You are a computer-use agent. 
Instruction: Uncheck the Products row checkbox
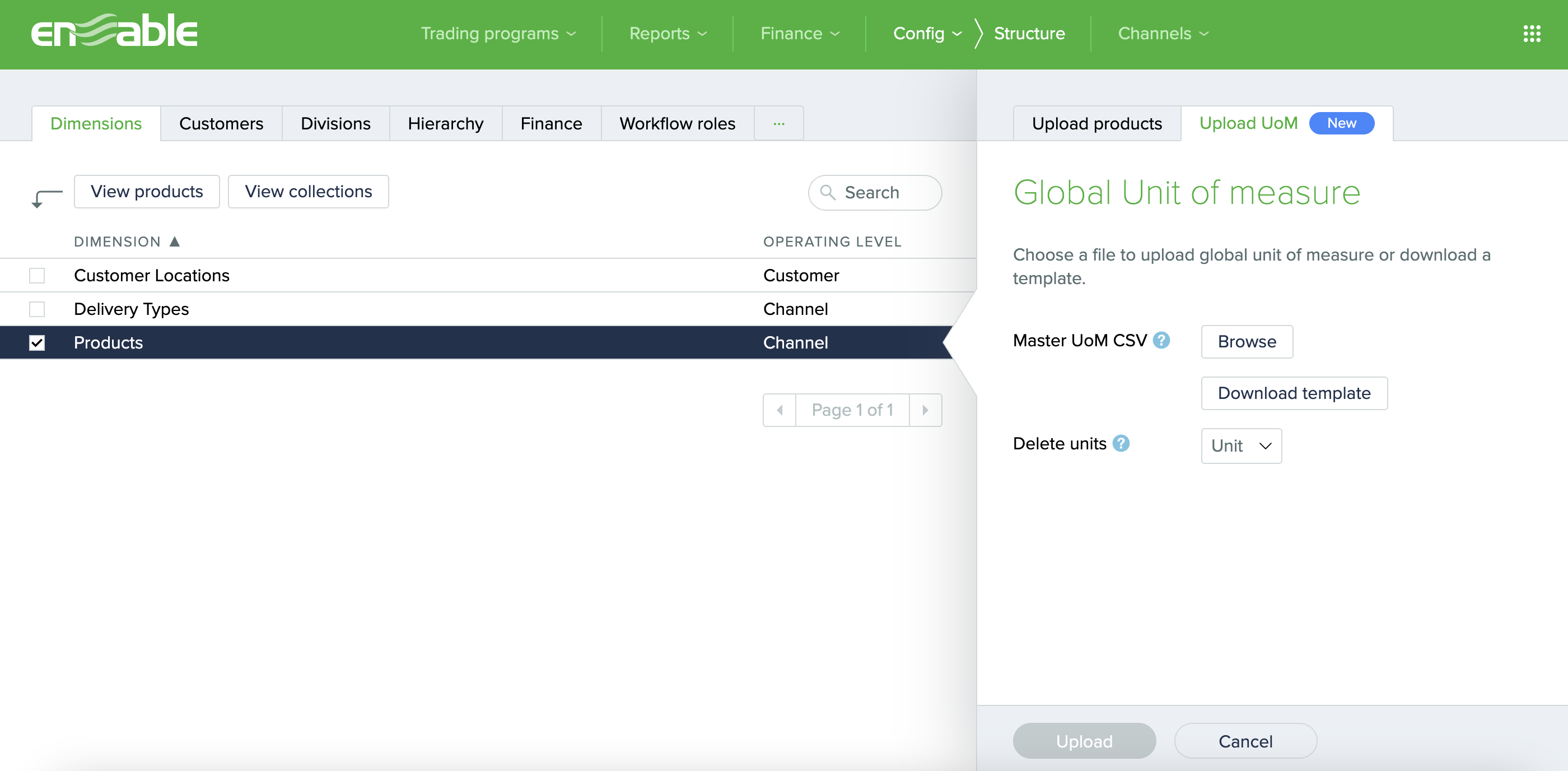click(37, 342)
